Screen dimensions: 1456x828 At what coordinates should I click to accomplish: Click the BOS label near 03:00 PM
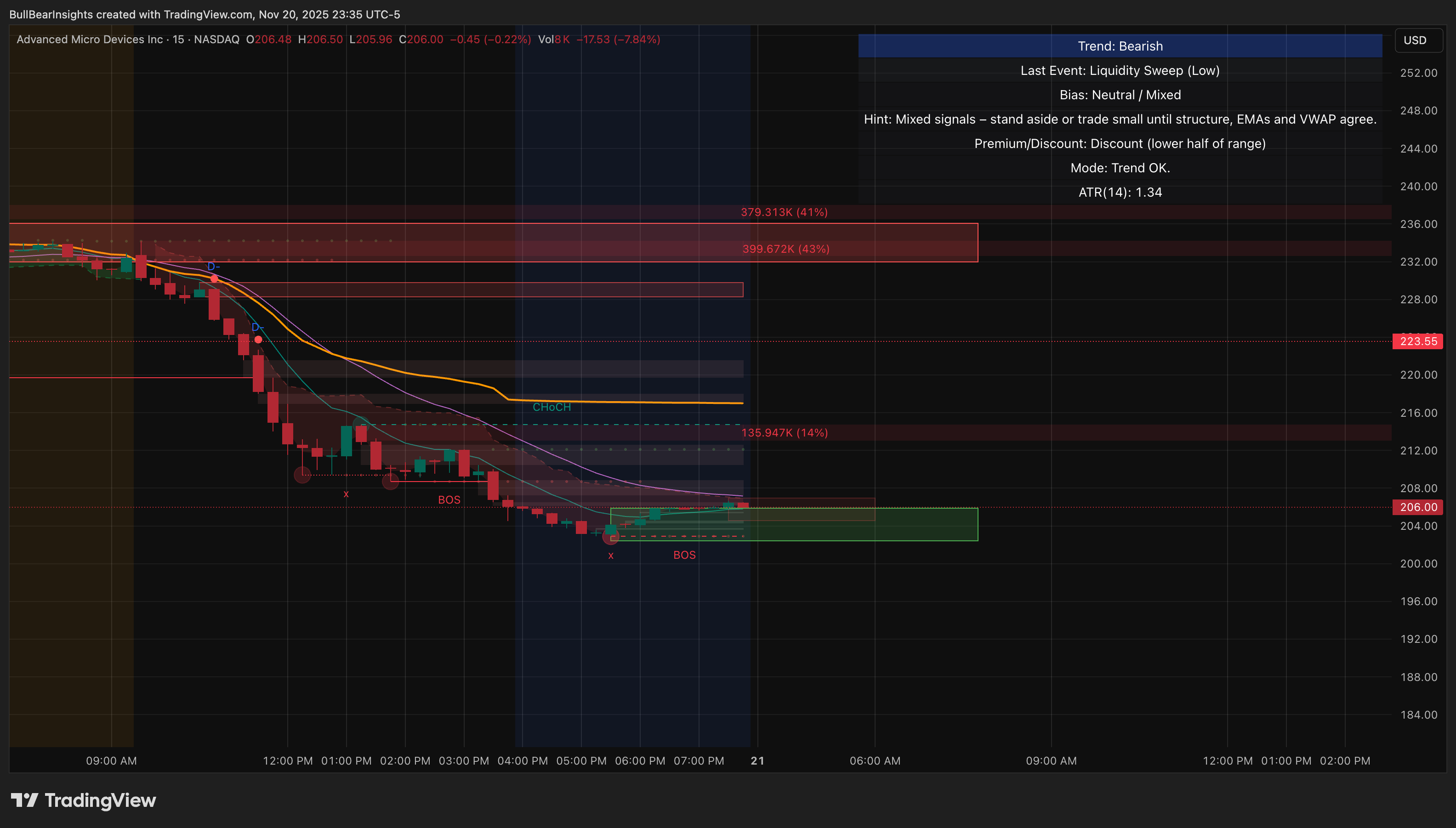449,500
